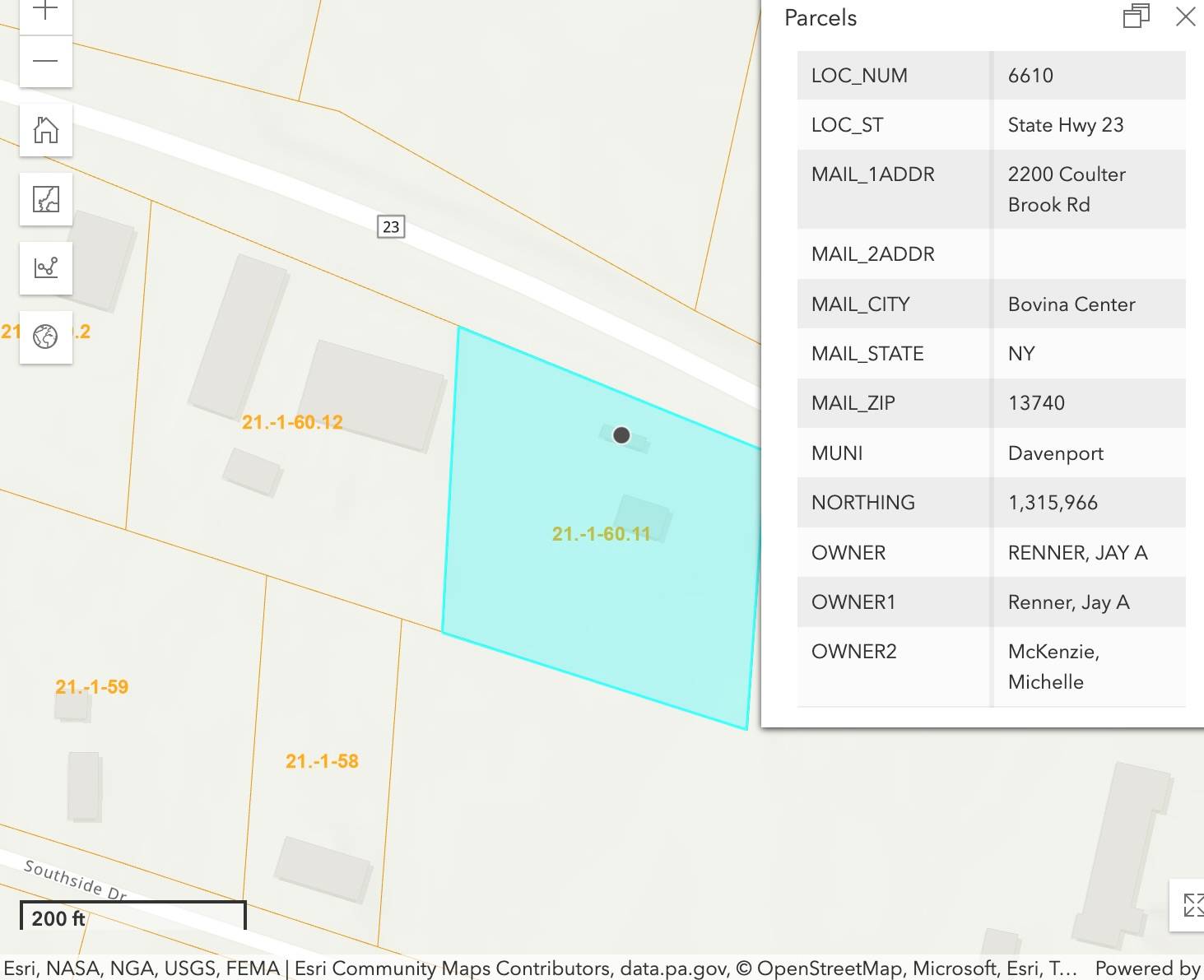Click the zoom in plus icon
The height and width of the screenshot is (980, 1204).
45,8
